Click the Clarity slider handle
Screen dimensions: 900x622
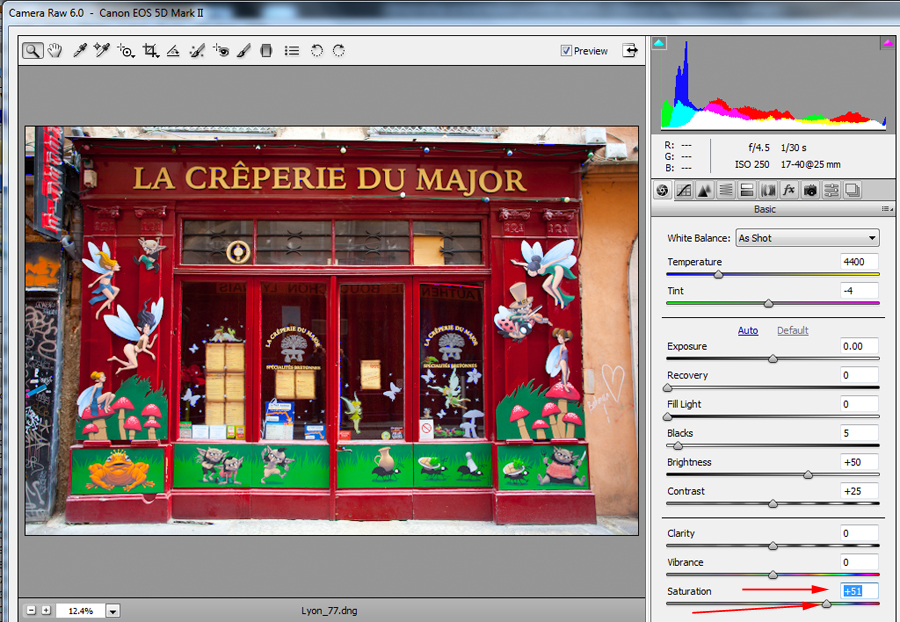pyautogui.click(x=773, y=546)
